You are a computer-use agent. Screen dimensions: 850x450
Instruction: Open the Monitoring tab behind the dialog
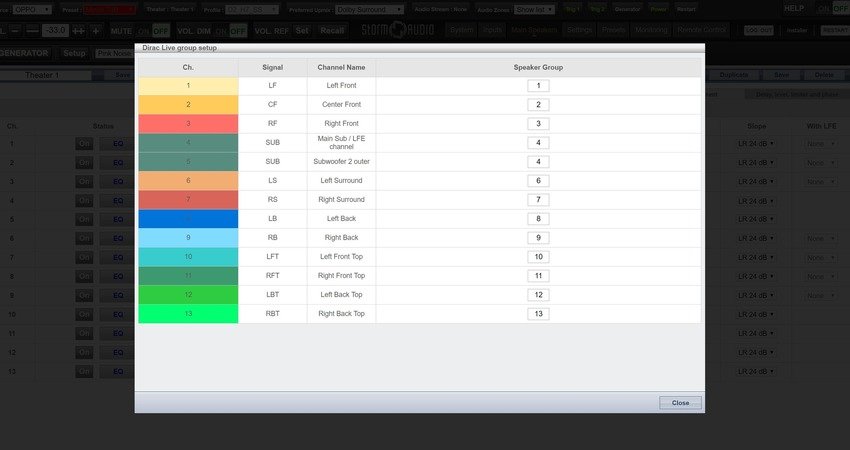[651, 30]
